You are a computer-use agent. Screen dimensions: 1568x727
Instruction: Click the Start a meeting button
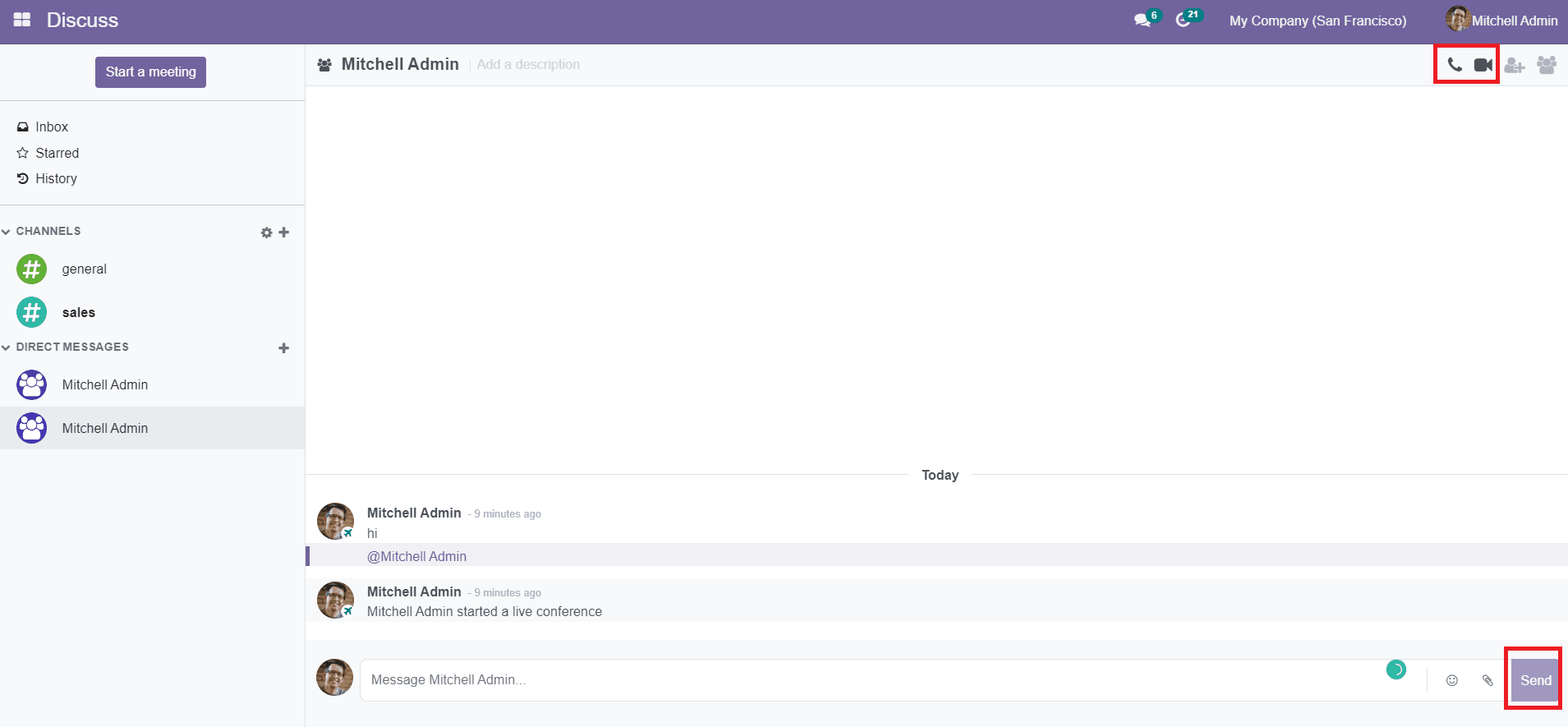(x=150, y=72)
